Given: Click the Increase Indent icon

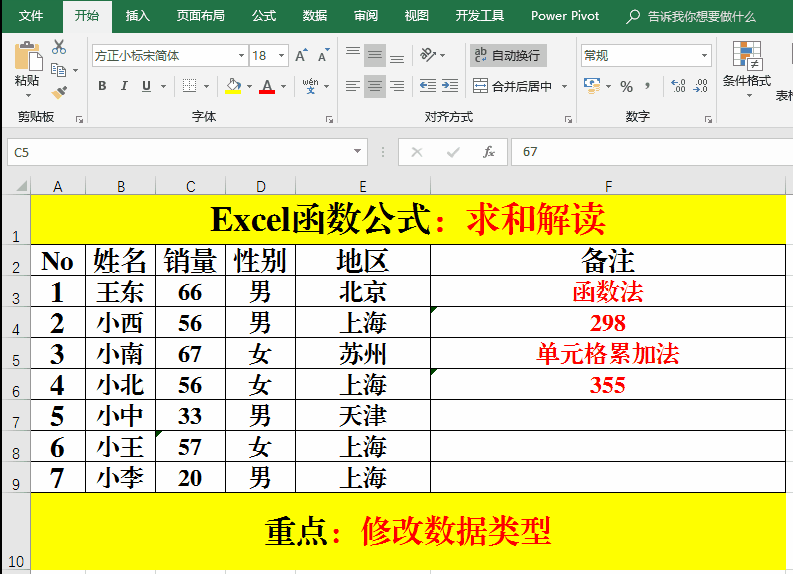Looking at the screenshot, I should point(452,87).
